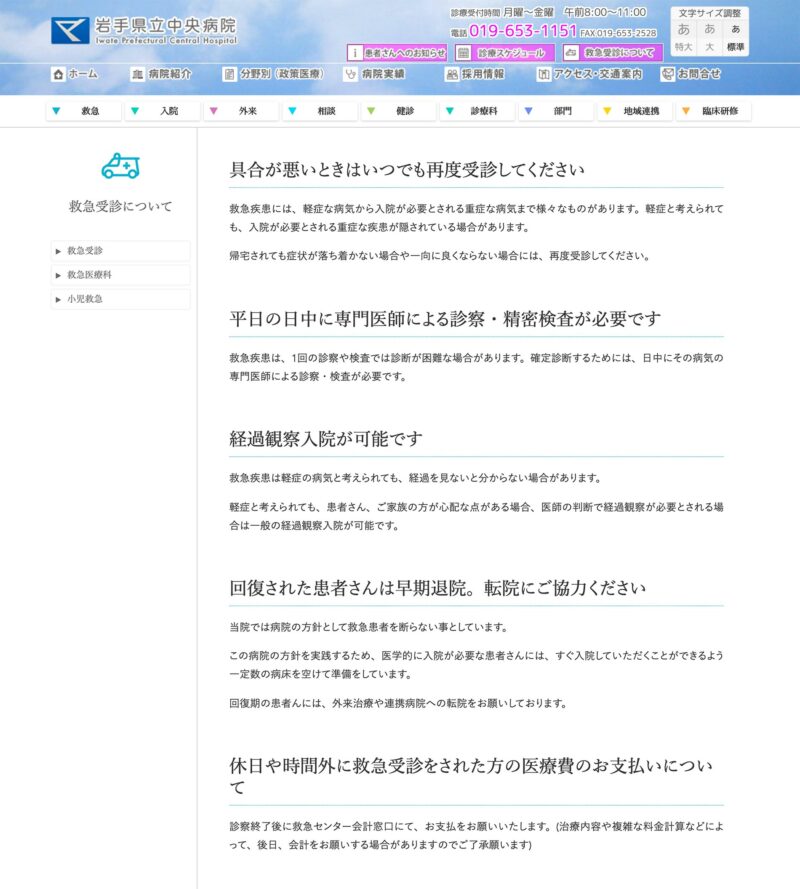Click the document icon beside 分野別（政策医療）
800x889 pixels.
click(230, 74)
